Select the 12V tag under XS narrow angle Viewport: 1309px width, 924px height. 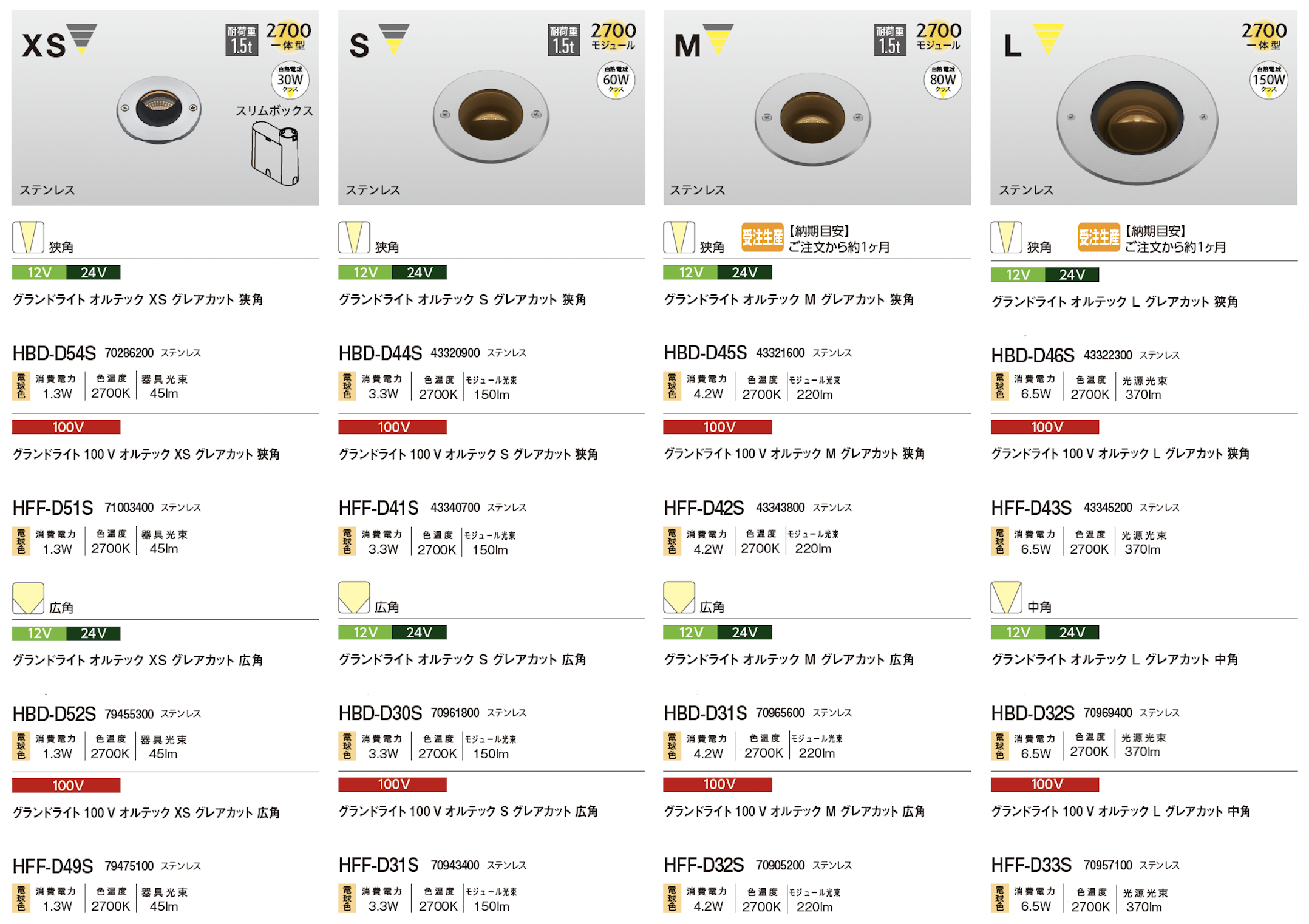(x=39, y=273)
